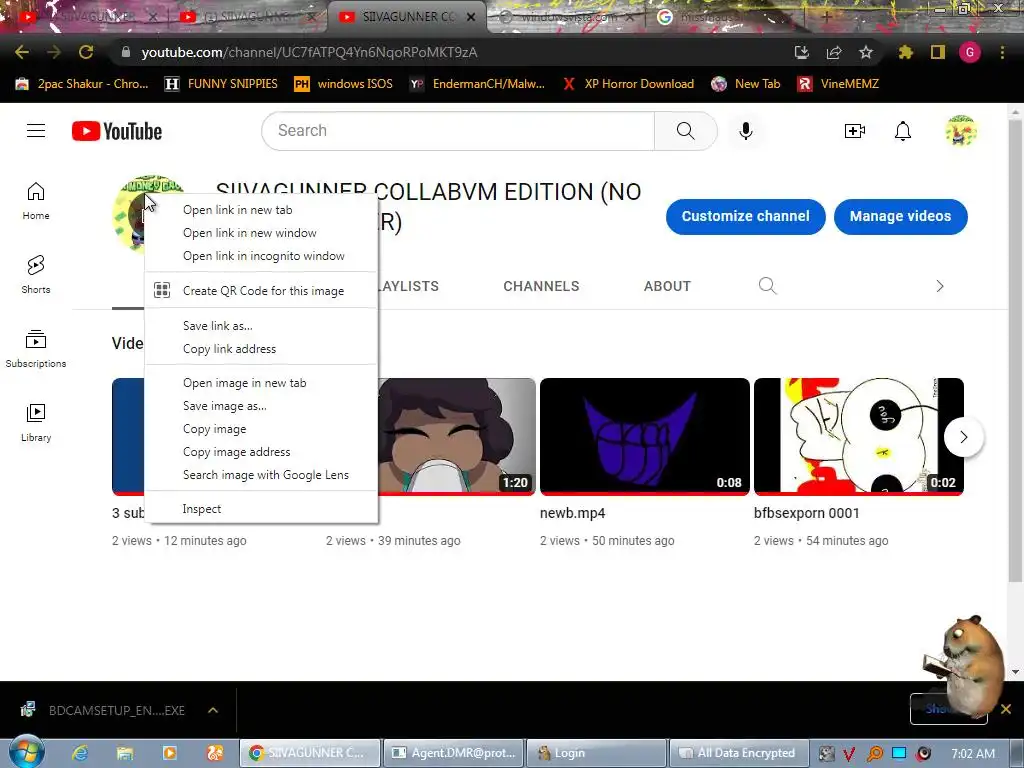
Task: Open XP Horror Download bookmark
Action: pos(628,84)
